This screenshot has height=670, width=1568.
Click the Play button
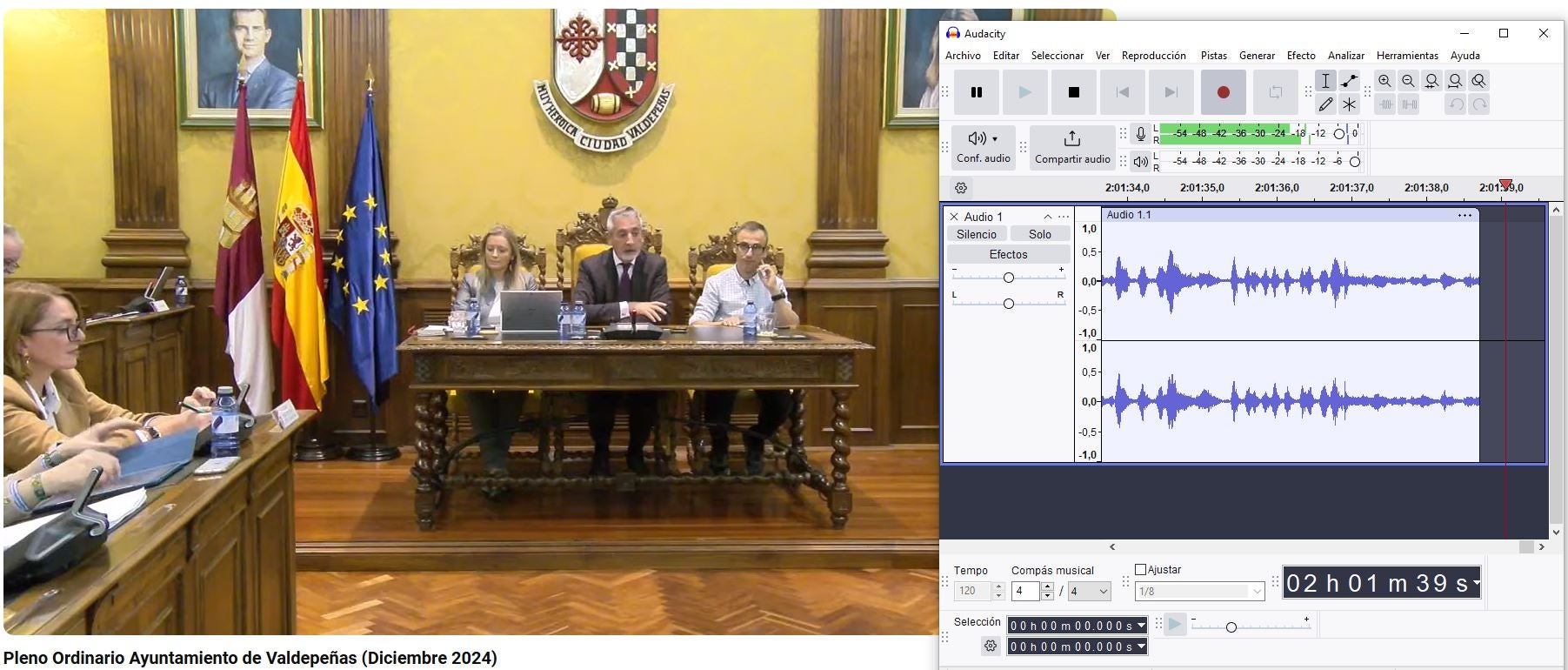[1025, 92]
